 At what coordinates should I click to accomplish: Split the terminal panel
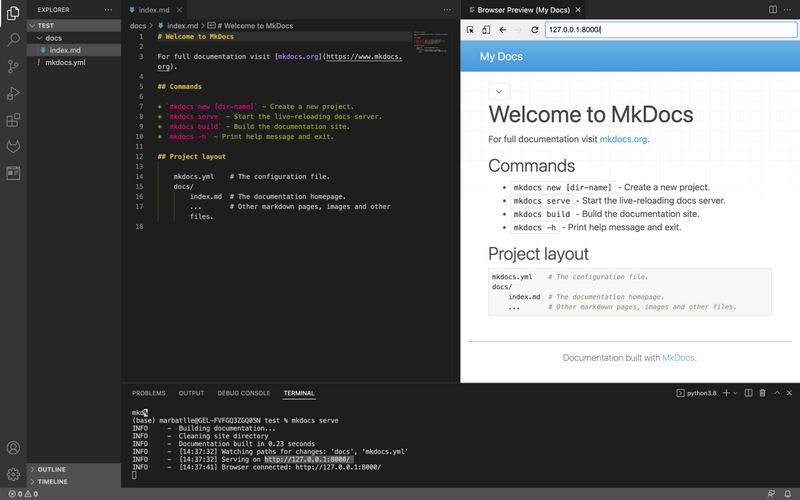[x=748, y=393]
